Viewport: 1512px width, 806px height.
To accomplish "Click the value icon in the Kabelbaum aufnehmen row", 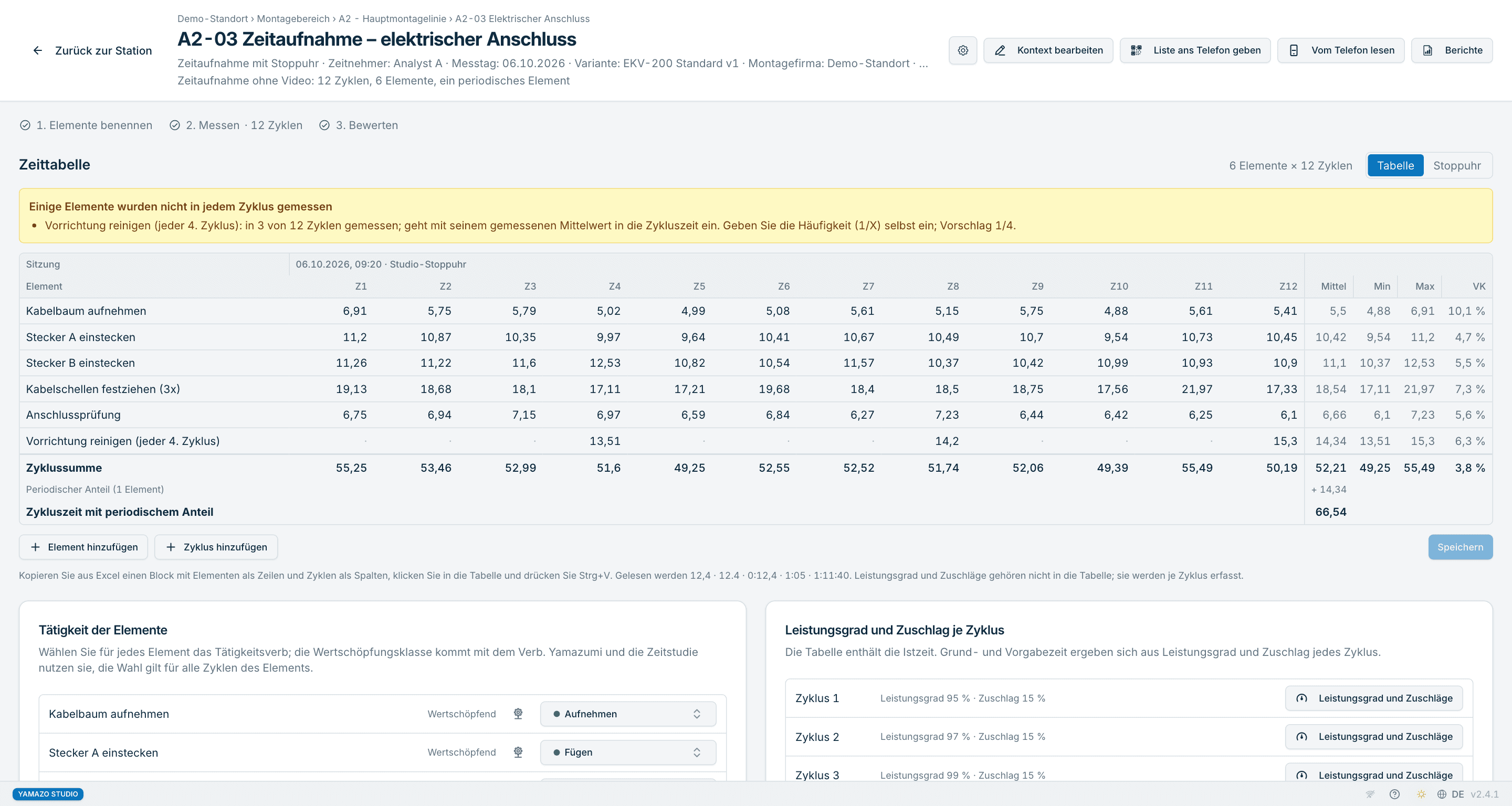I will point(518,713).
